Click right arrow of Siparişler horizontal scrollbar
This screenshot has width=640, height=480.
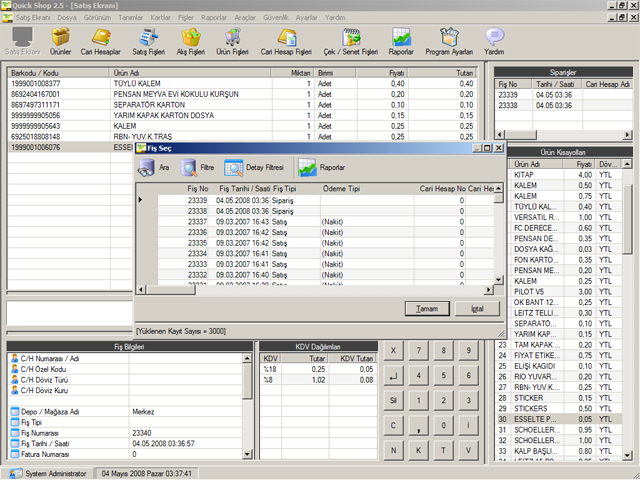tap(628, 135)
